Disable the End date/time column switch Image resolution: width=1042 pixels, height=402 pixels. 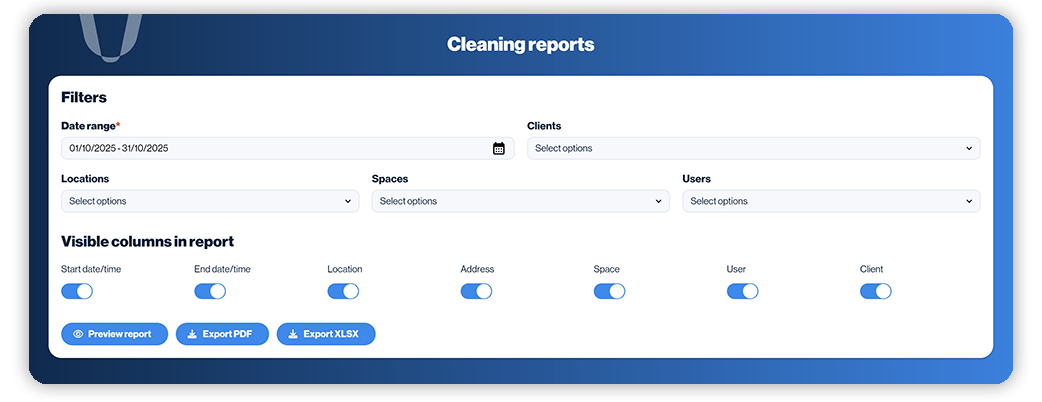[x=210, y=291]
